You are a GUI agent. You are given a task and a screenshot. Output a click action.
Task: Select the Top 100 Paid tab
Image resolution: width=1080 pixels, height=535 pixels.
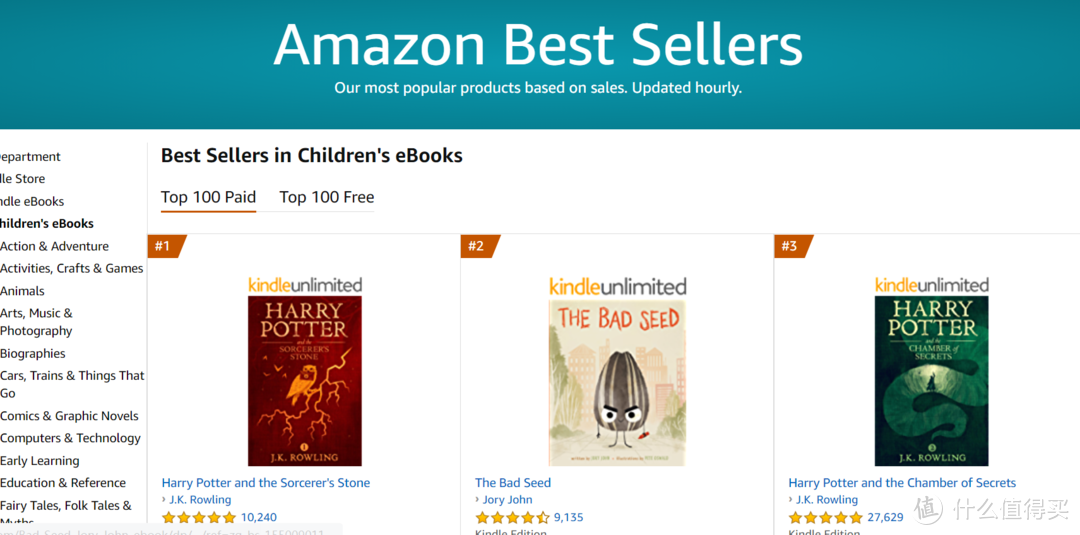[208, 197]
